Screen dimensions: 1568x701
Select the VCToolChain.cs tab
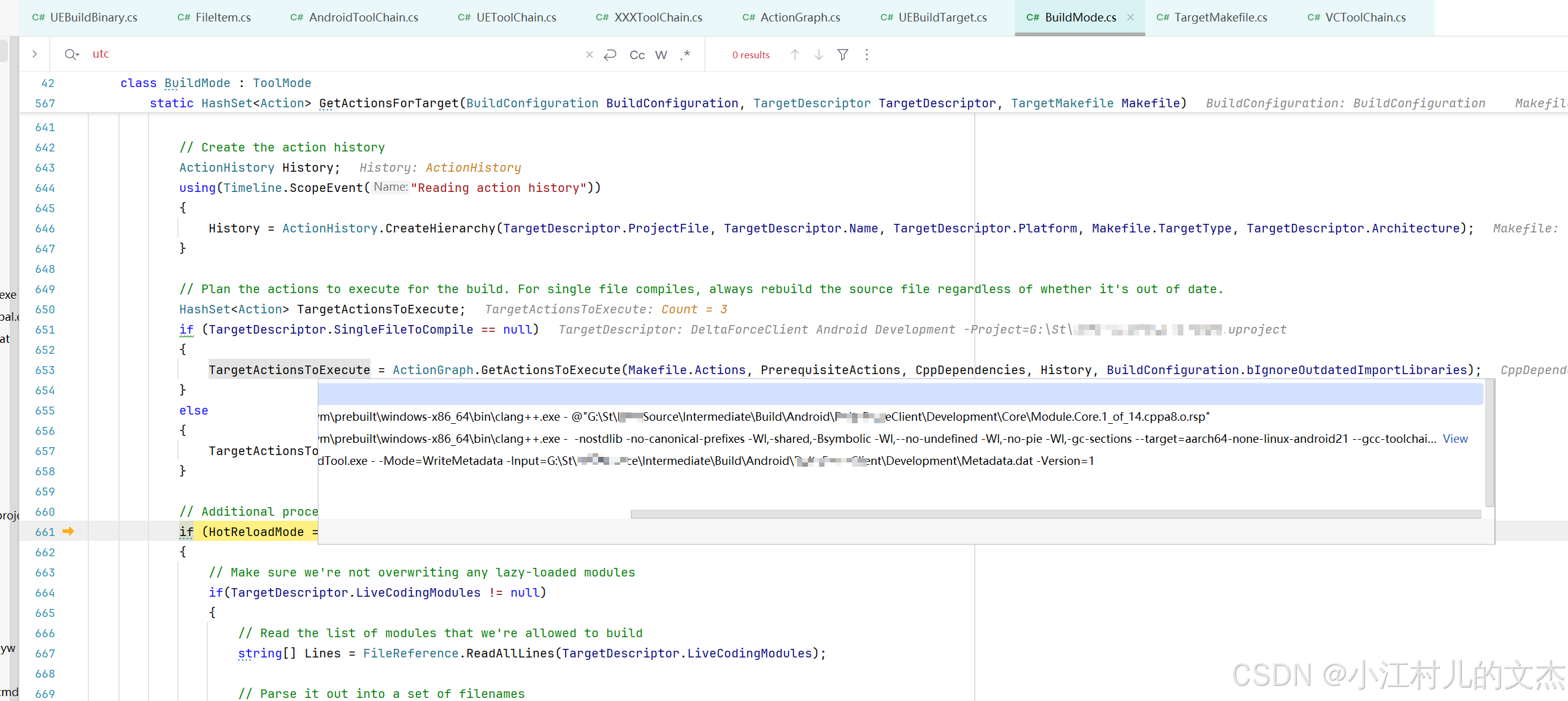click(x=1364, y=17)
